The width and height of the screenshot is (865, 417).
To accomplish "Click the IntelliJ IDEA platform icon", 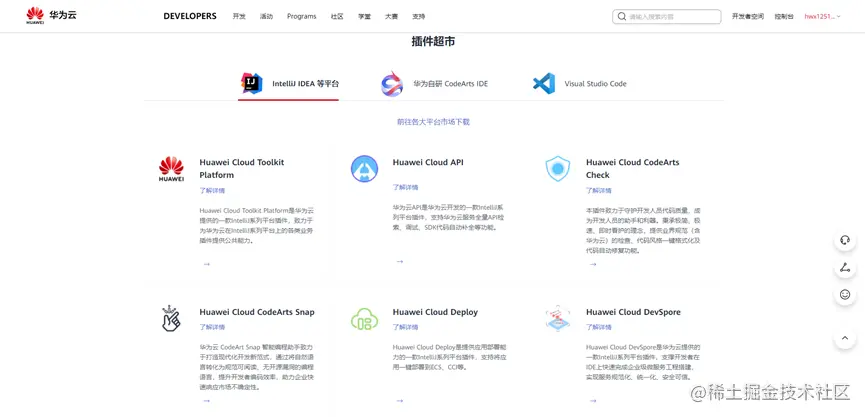I will (252, 84).
